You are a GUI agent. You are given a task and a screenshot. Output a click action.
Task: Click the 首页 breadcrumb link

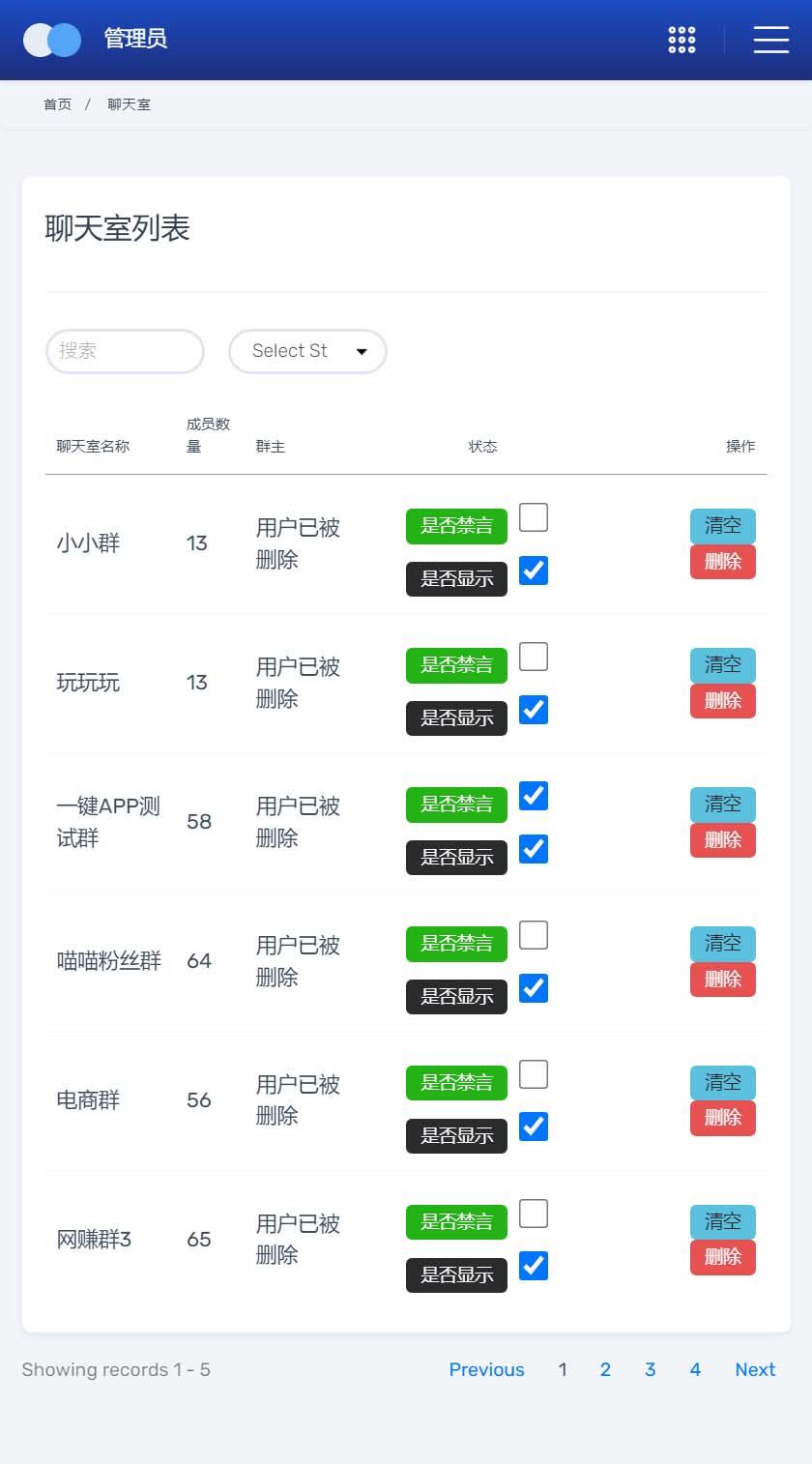57,104
